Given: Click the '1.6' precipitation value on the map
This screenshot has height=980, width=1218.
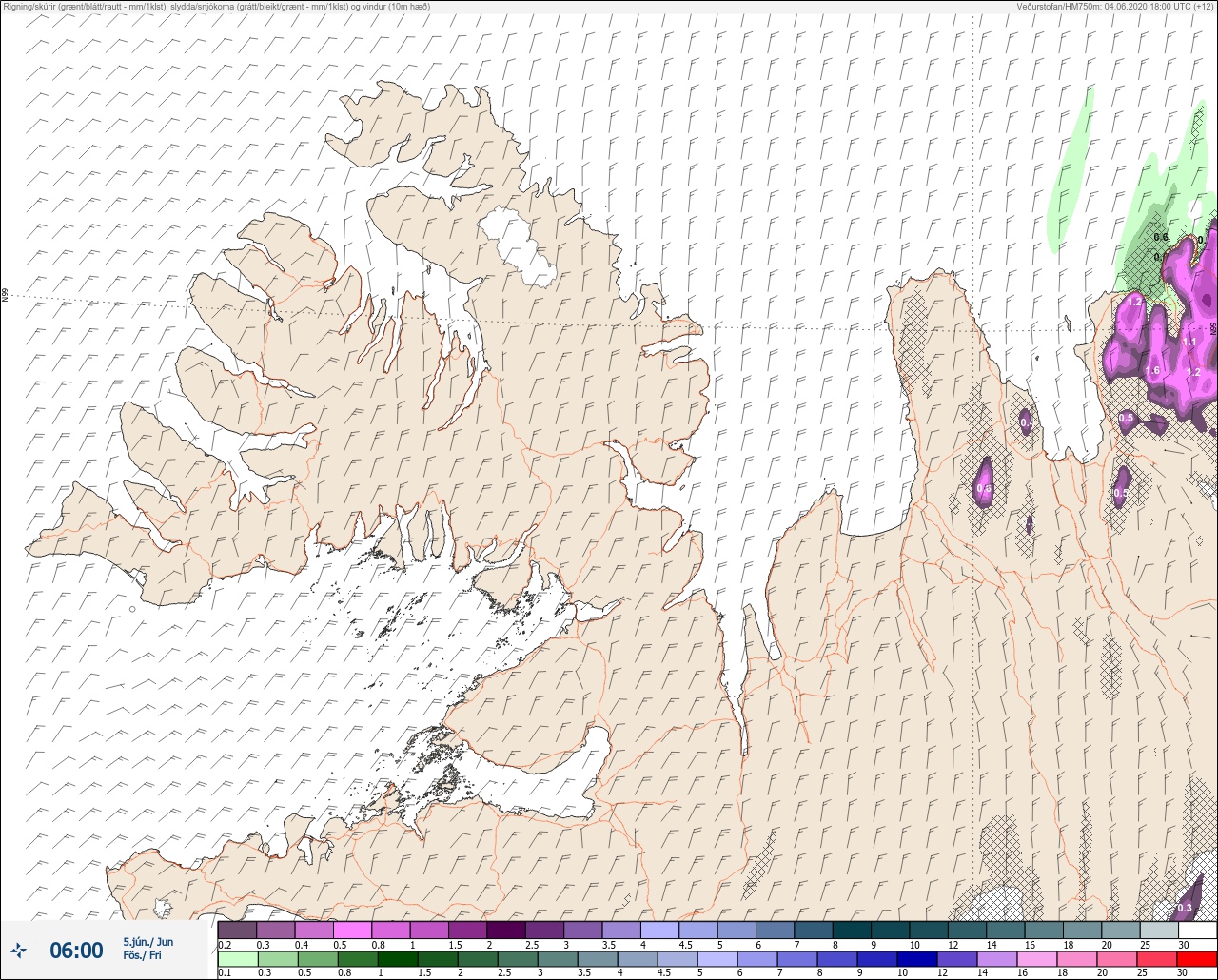Looking at the screenshot, I should click(1152, 370).
